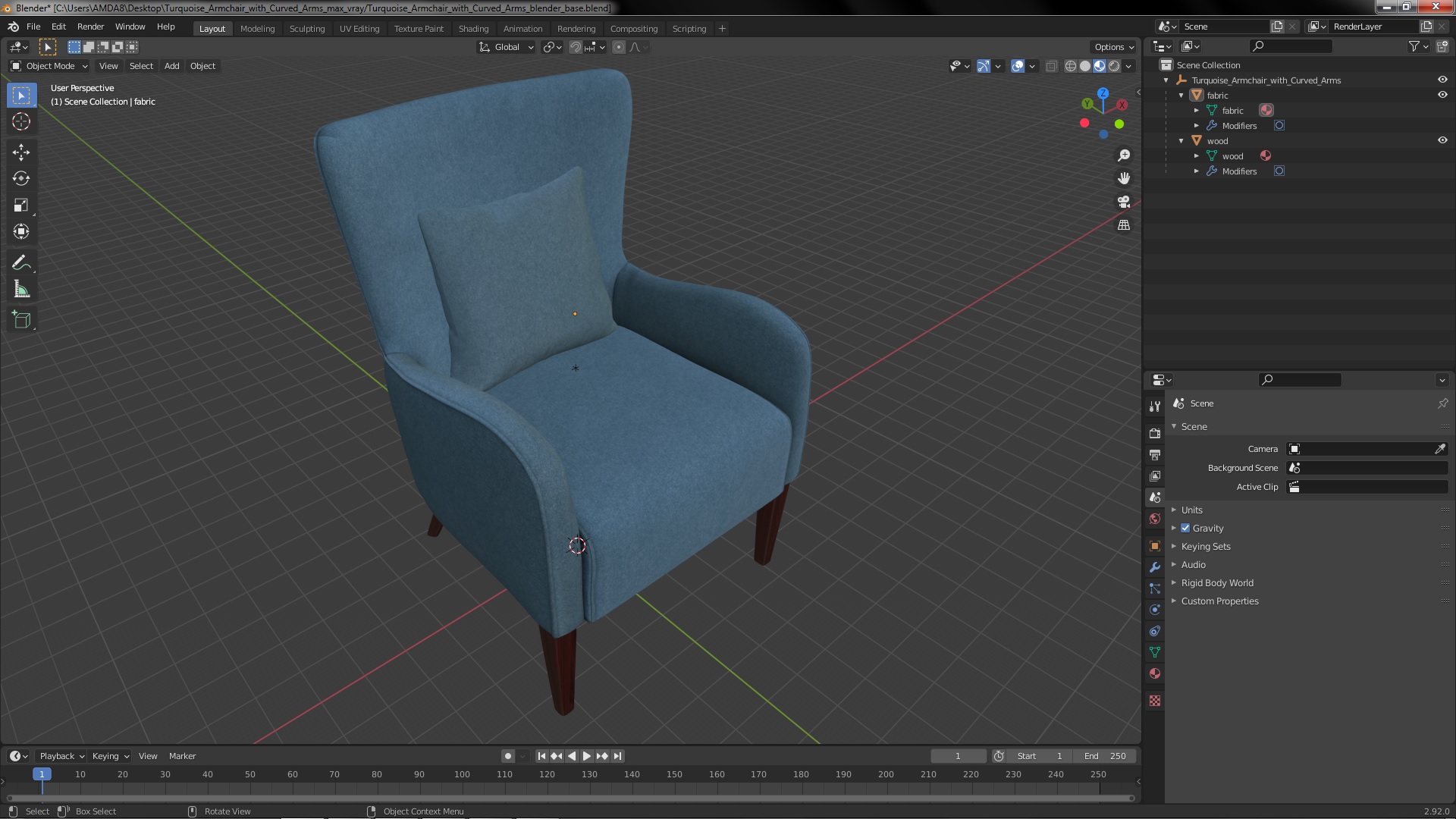Open the Material properties tab

tap(1155, 673)
